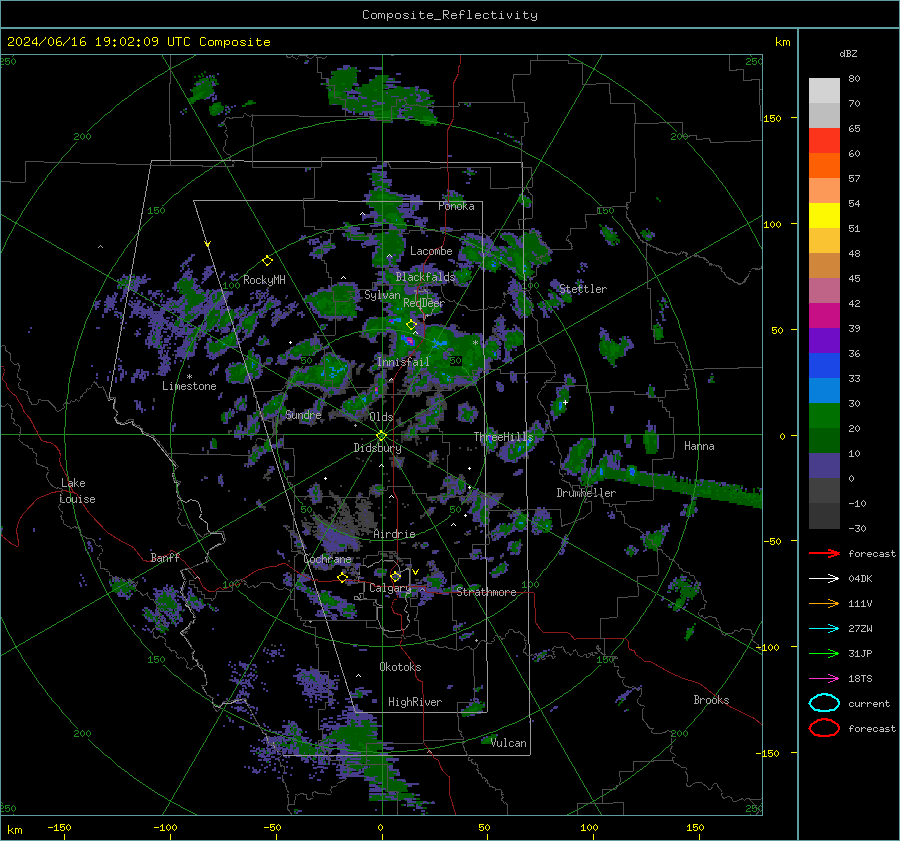Image resolution: width=900 pixels, height=841 pixels.
Task: Select the 0 dBZ purple color swatch
Action: pyautogui.click(x=824, y=465)
